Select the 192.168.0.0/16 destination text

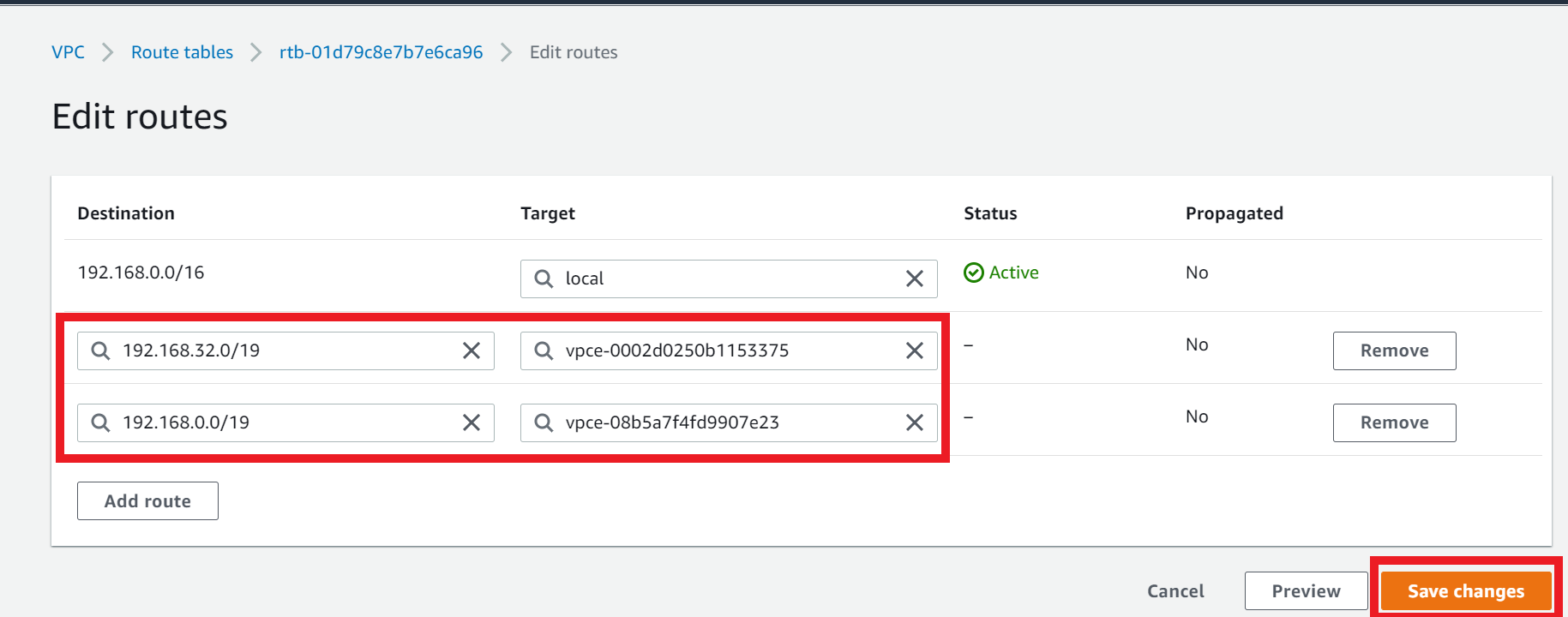click(141, 273)
